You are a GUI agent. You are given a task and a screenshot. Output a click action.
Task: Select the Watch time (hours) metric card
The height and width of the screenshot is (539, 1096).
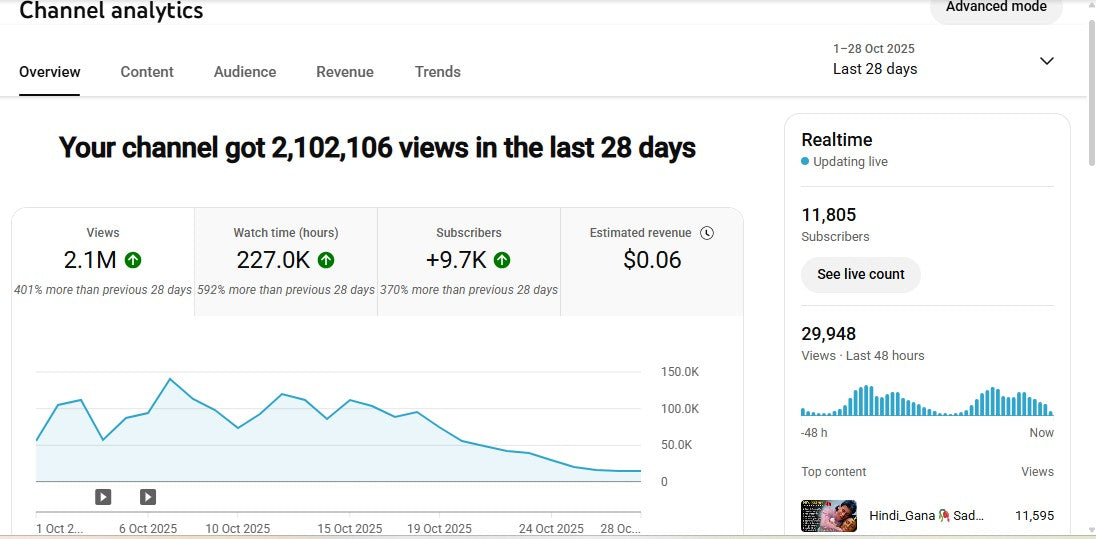click(x=285, y=262)
